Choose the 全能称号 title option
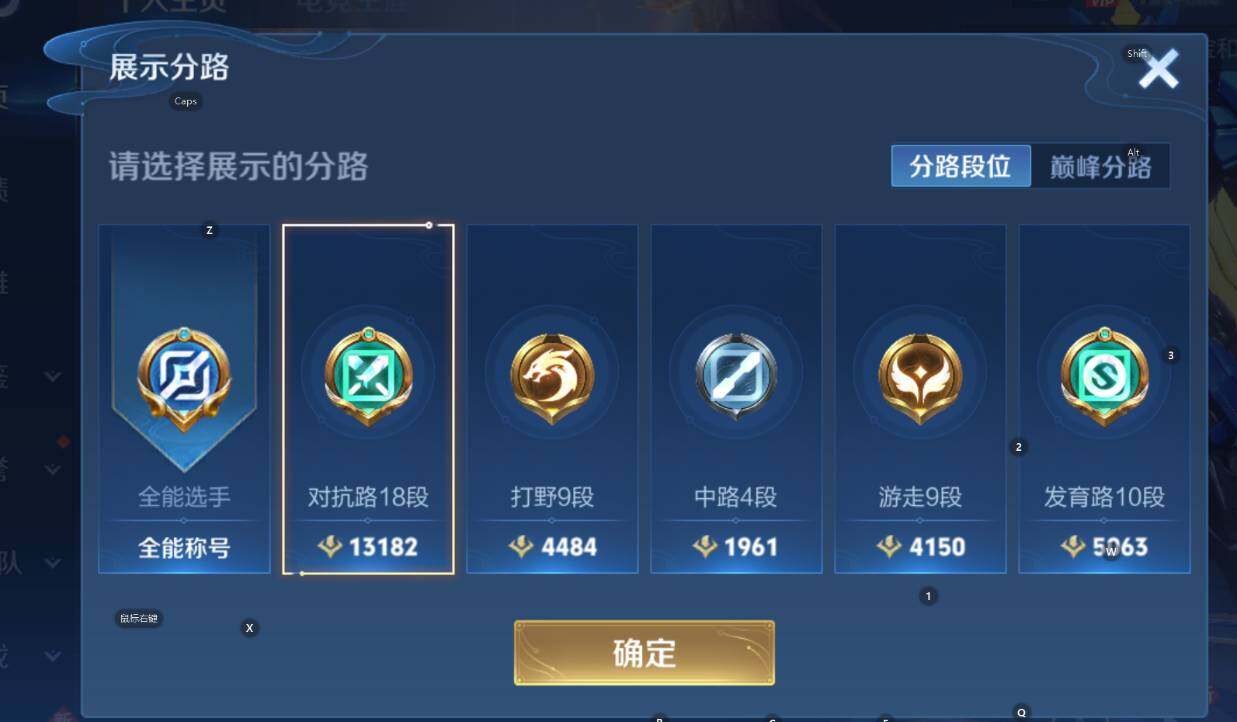Screen dimensions: 1237x722 click(x=184, y=547)
